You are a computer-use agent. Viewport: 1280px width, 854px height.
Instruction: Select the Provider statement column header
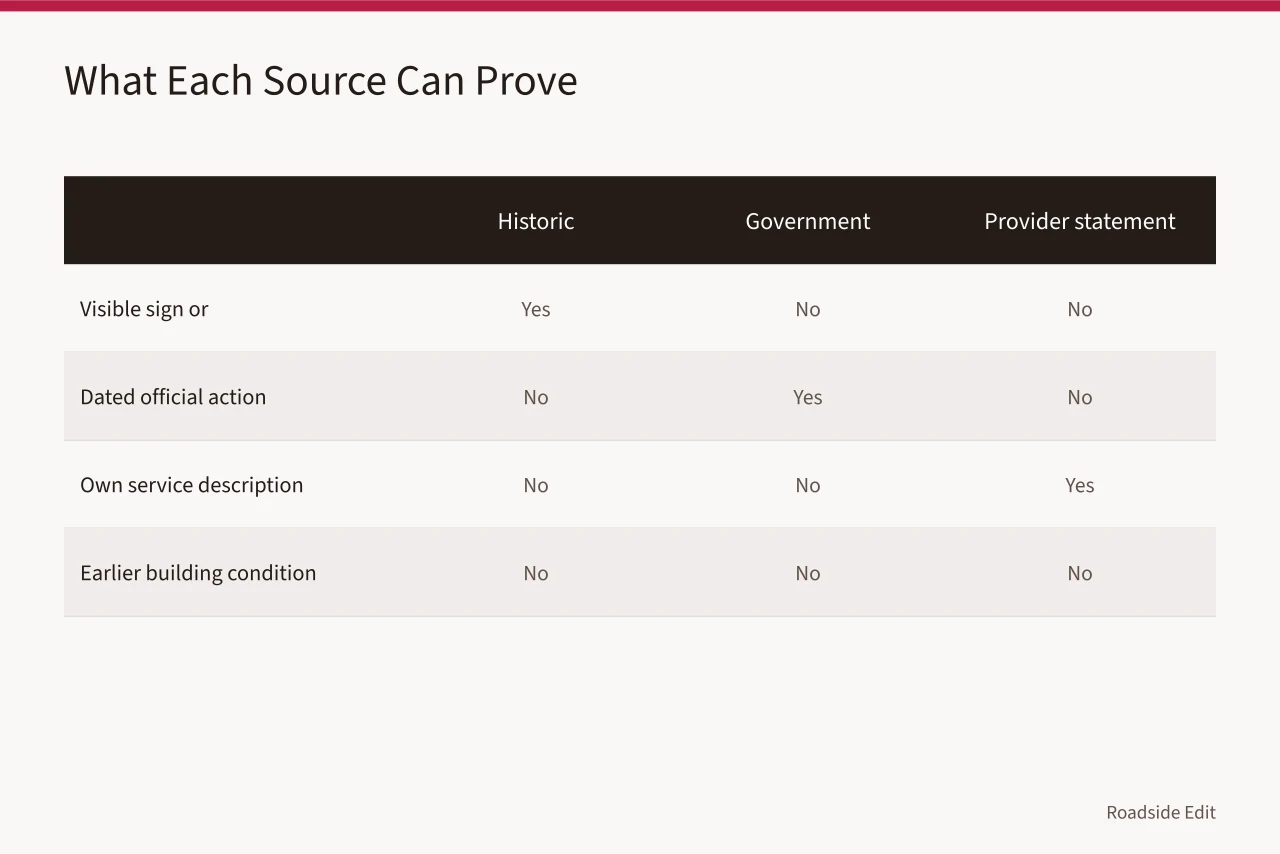pyautogui.click(x=1080, y=221)
